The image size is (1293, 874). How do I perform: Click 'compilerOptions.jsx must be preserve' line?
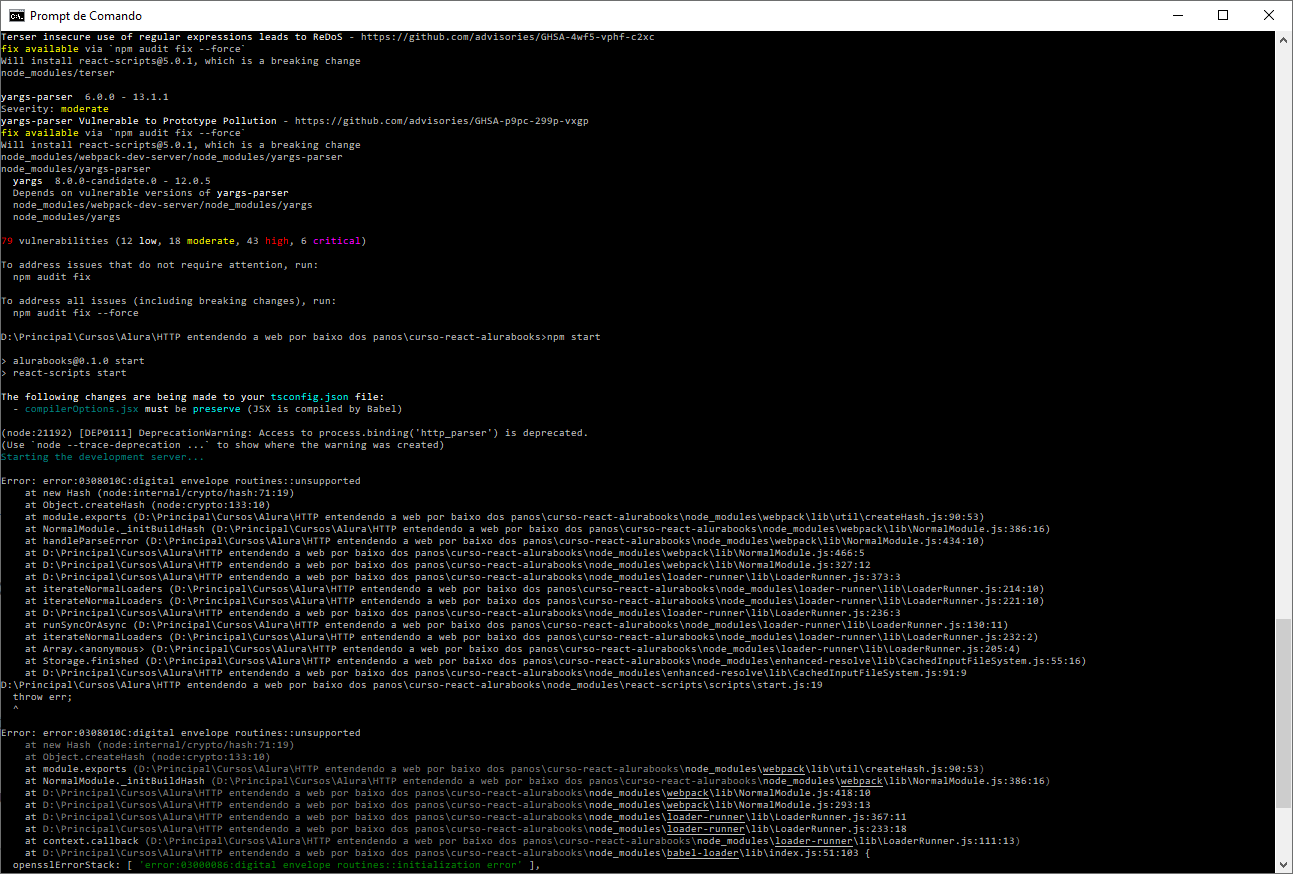click(x=208, y=409)
